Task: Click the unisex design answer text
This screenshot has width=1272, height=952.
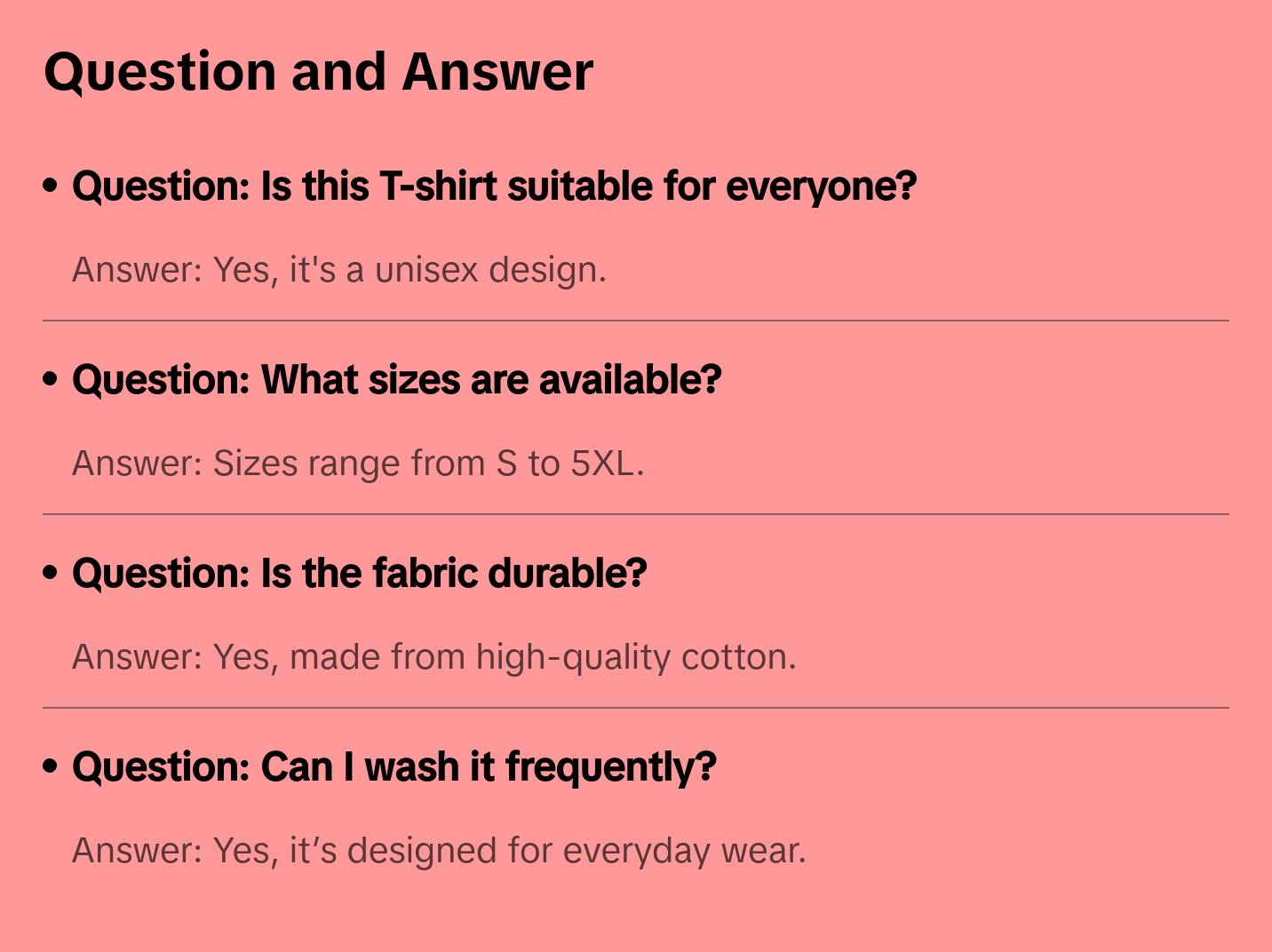Action: click(x=338, y=270)
